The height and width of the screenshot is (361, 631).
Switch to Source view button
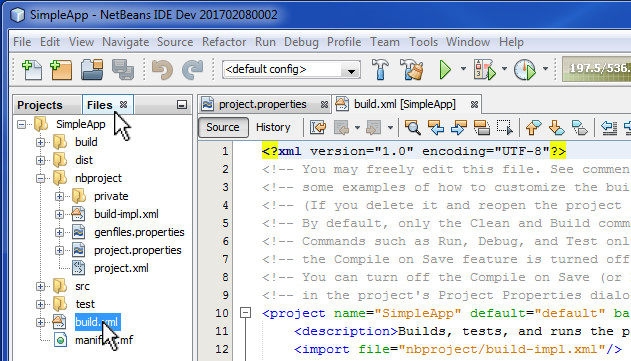tap(223, 127)
